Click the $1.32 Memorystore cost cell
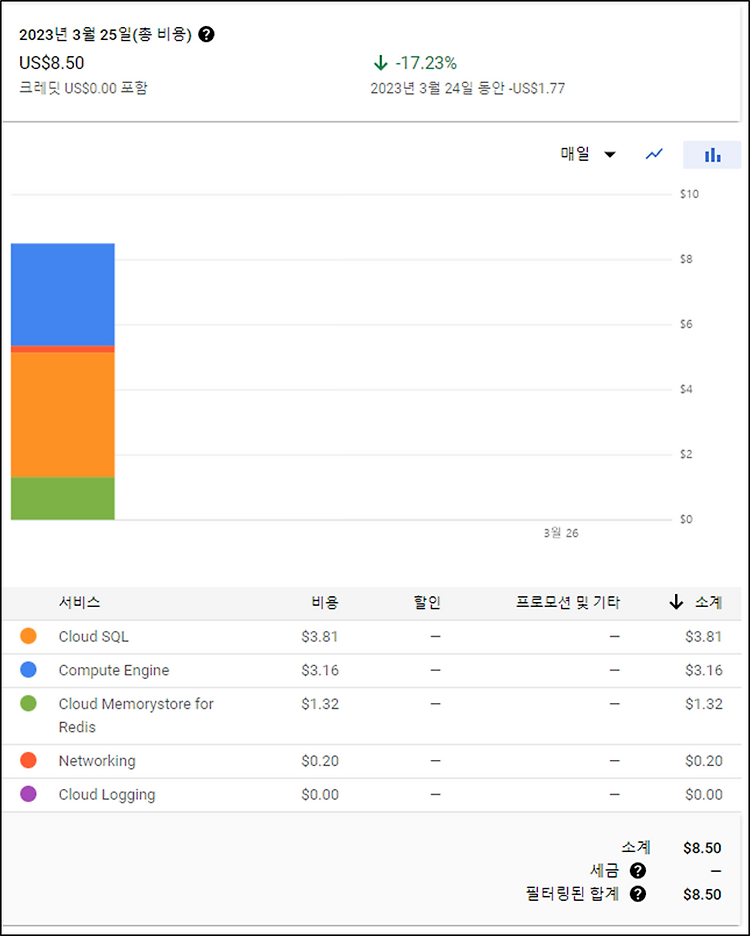The width and height of the screenshot is (750, 936). pyautogui.click(x=320, y=704)
